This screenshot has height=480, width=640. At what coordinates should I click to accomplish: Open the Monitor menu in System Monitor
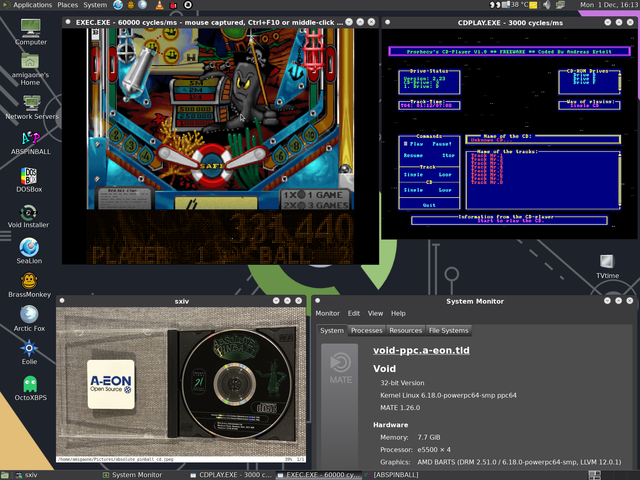pos(327,313)
